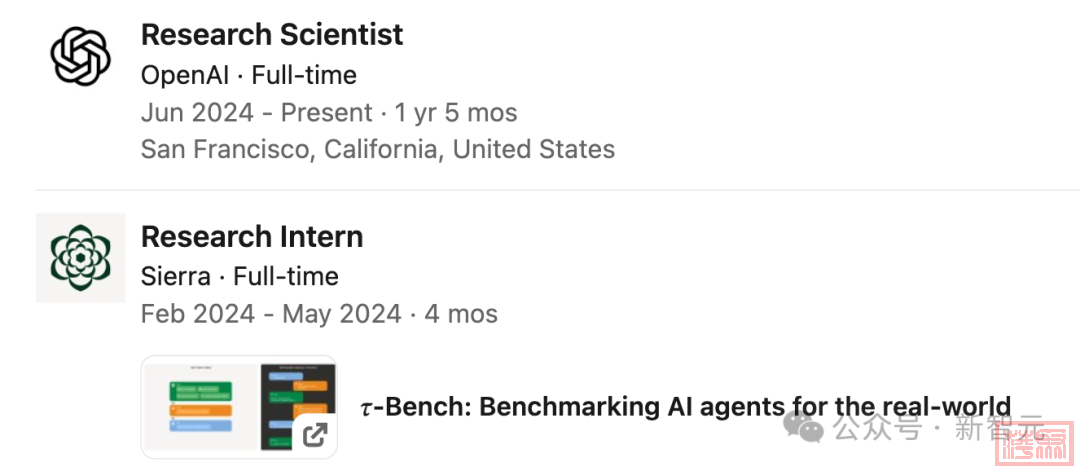The height and width of the screenshot is (471, 1080).
Task: Click the OpenAI company logo
Action: (x=80, y=56)
